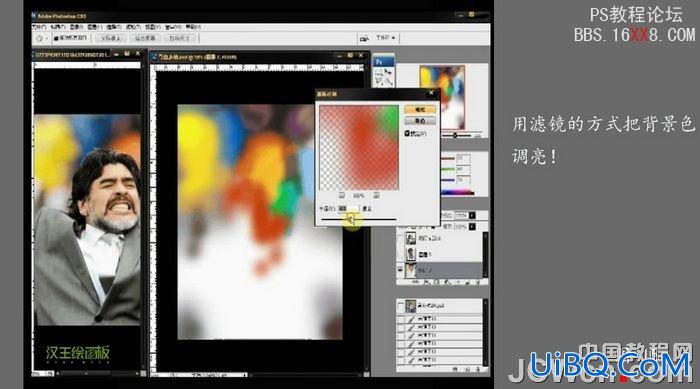
Task: Toggle the Preview checkbox in the dialog
Action: pyautogui.click(x=407, y=134)
